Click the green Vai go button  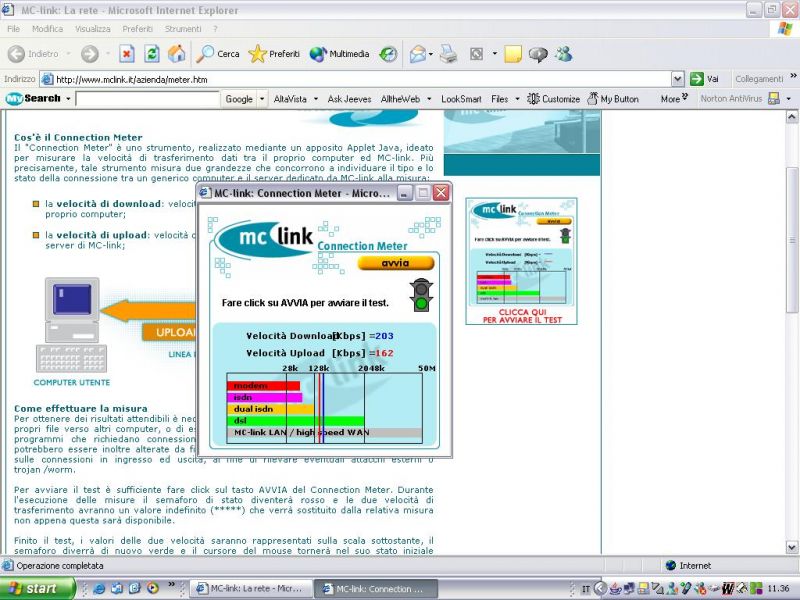pos(705,79)
